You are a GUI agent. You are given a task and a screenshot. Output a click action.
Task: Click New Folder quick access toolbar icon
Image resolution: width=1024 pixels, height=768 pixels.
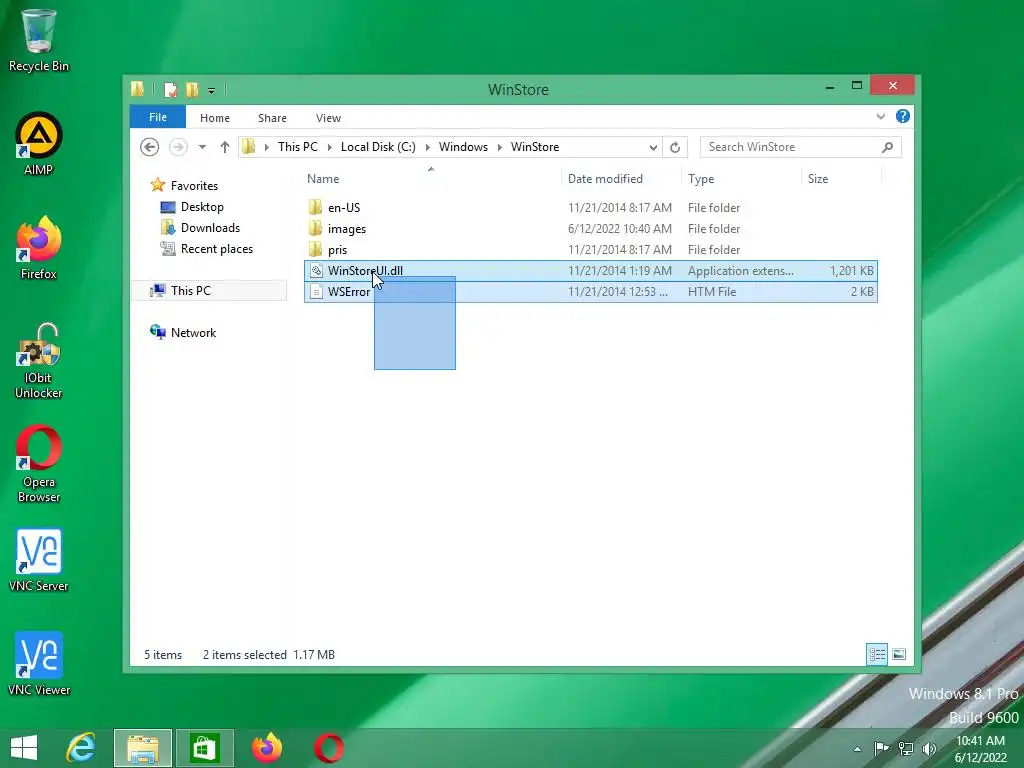(x=192, y=89)
